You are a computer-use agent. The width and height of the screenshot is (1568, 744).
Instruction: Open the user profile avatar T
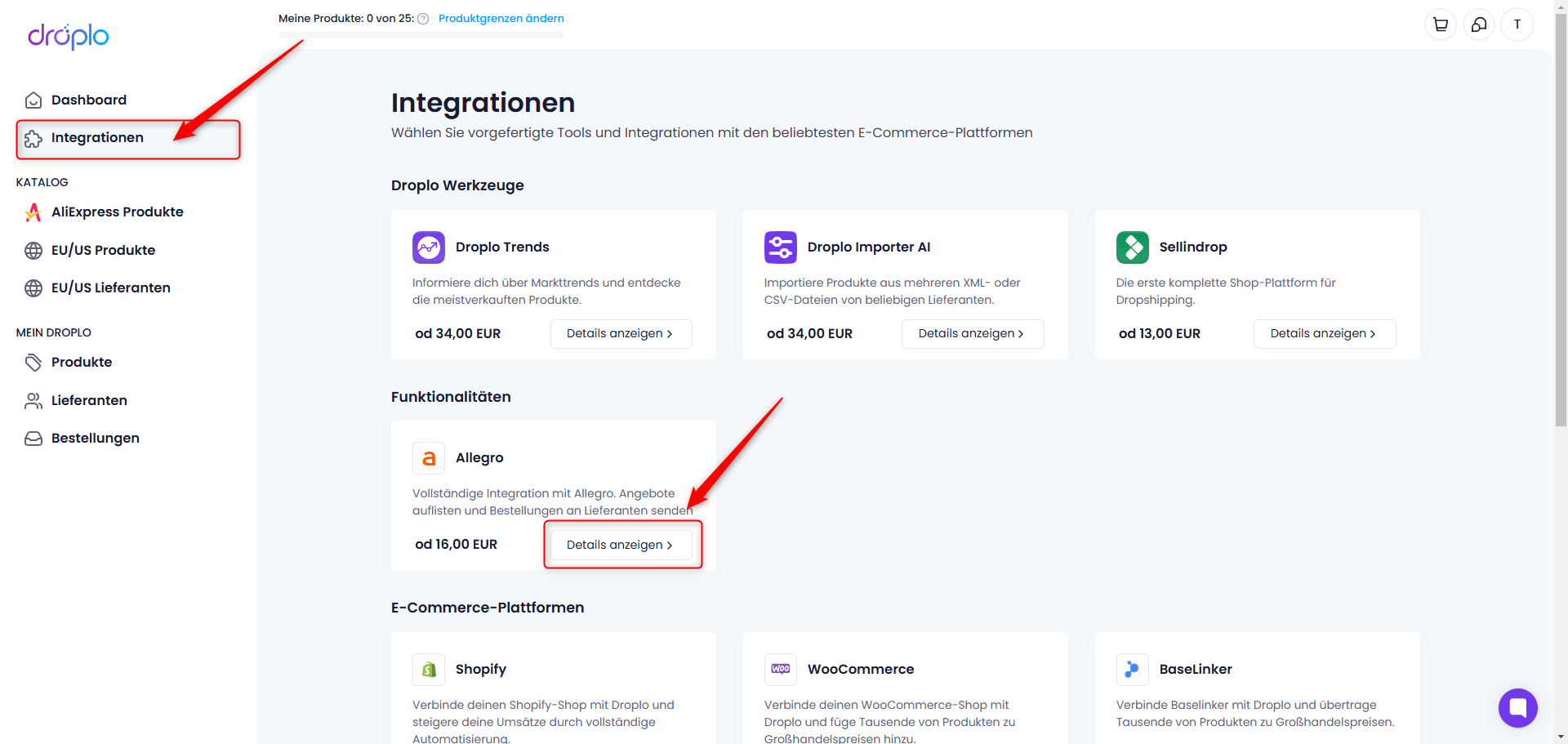1517,25
